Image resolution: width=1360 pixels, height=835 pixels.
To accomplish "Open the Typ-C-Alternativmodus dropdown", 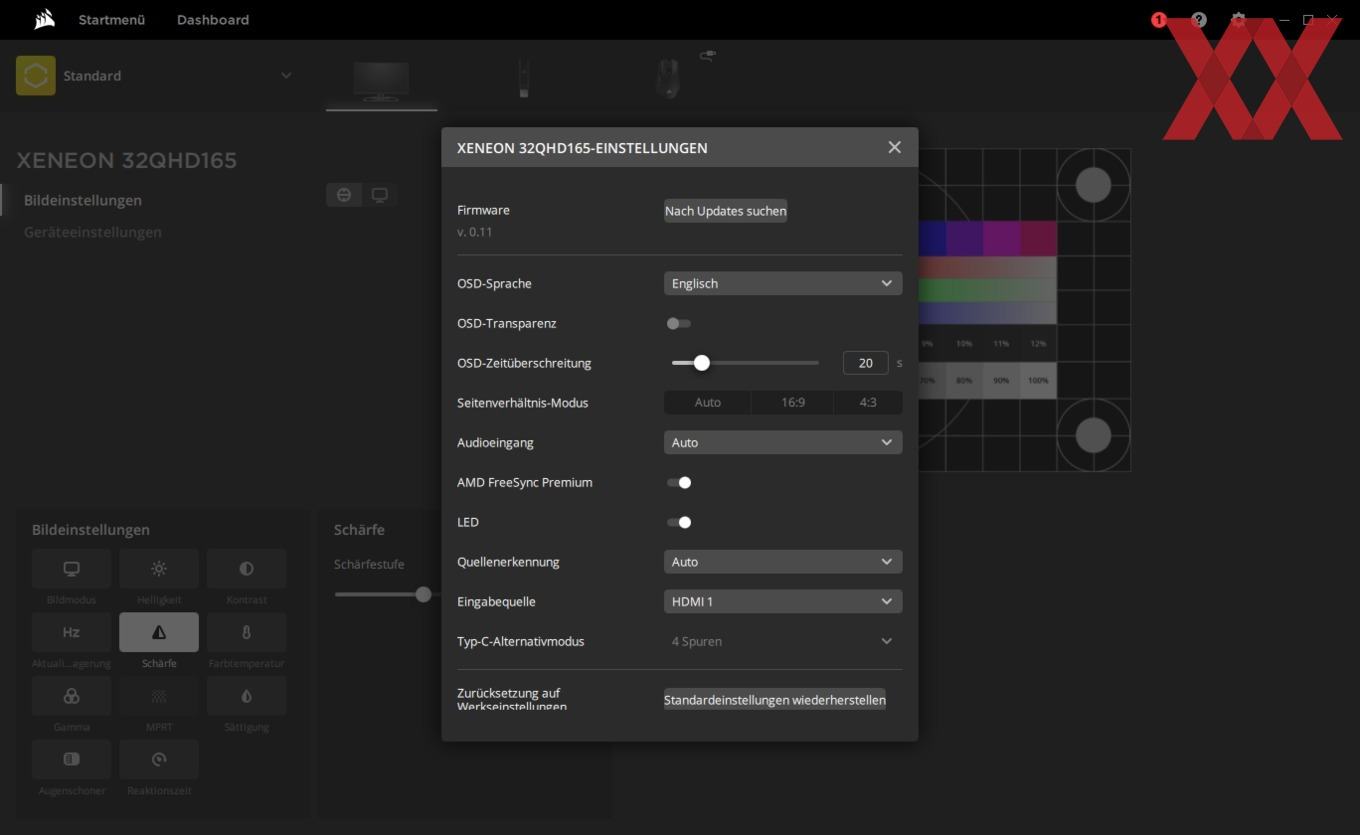I will pos(783,641).
